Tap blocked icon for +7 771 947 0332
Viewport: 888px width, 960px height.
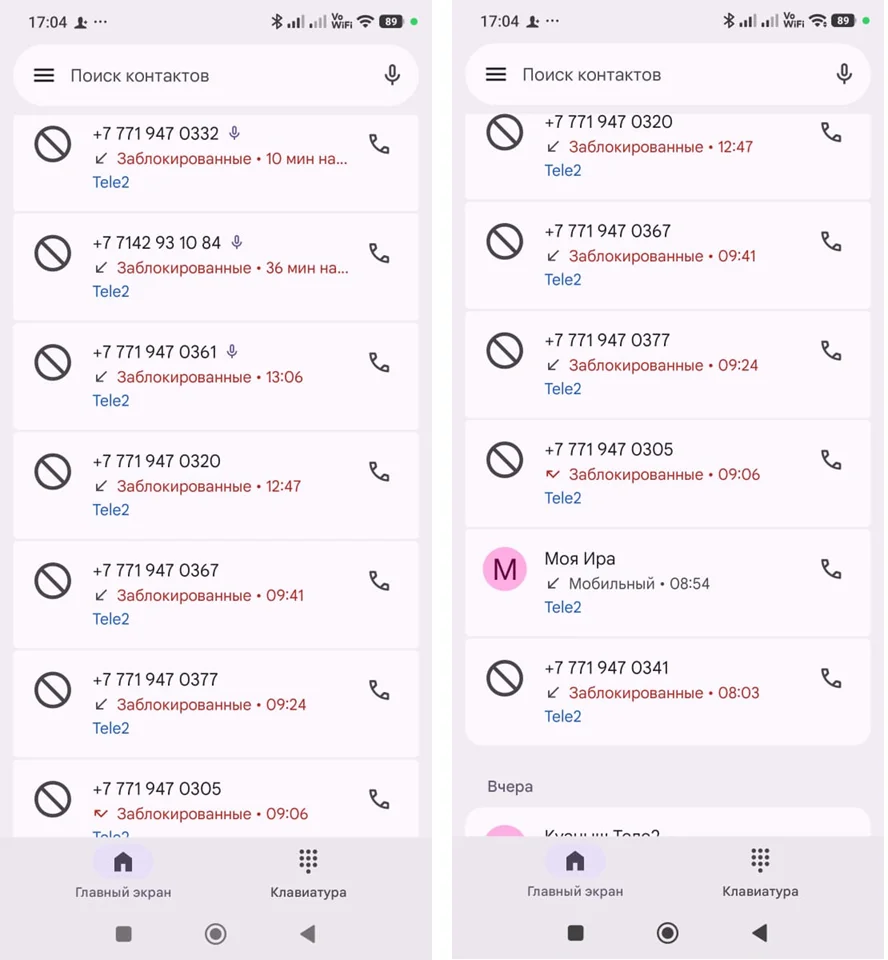(52, 145)
